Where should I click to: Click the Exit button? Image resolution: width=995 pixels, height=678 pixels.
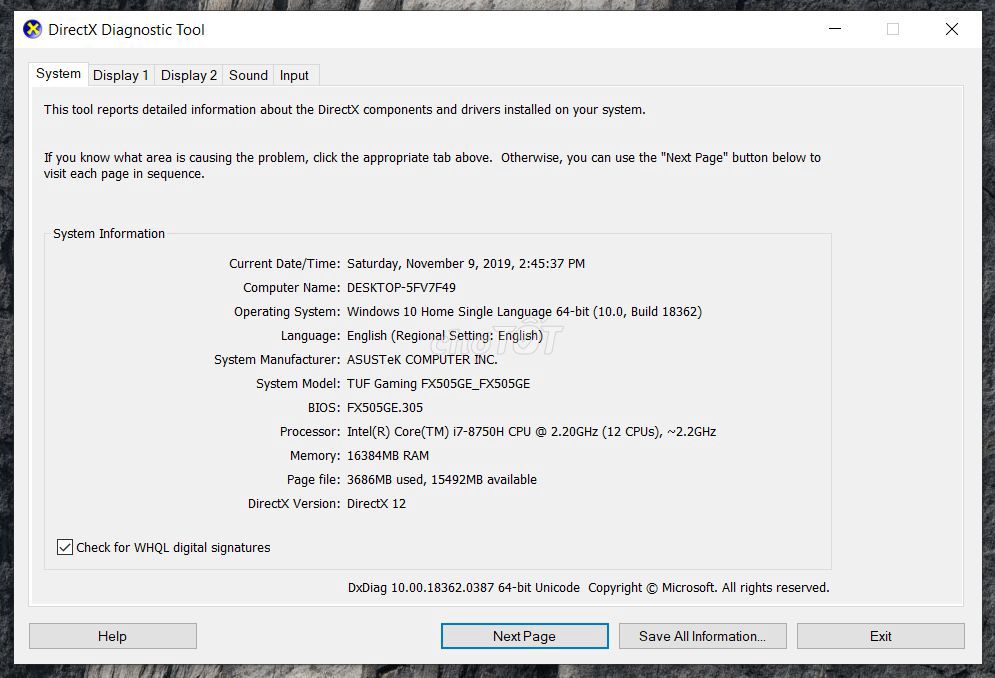click(x=881, y=636)
